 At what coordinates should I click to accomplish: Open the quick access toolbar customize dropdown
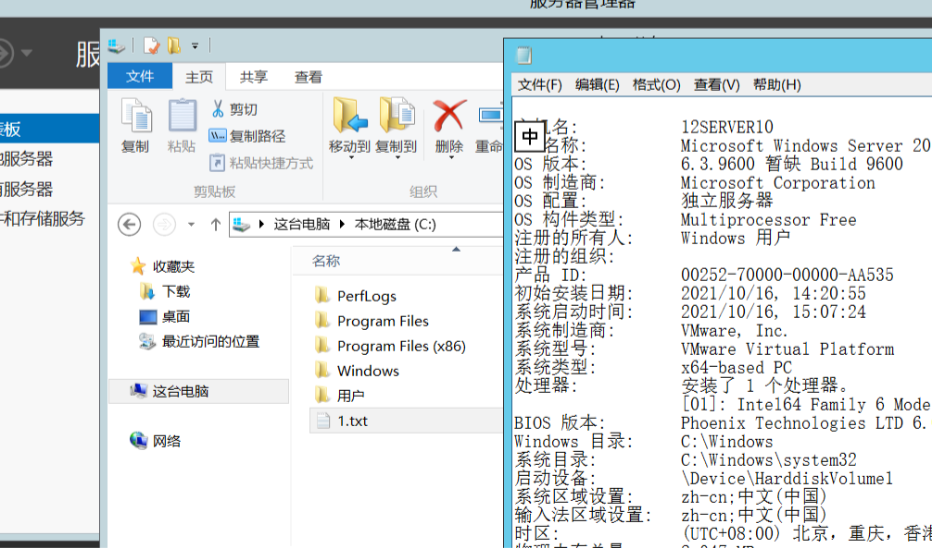click(195, 46)
